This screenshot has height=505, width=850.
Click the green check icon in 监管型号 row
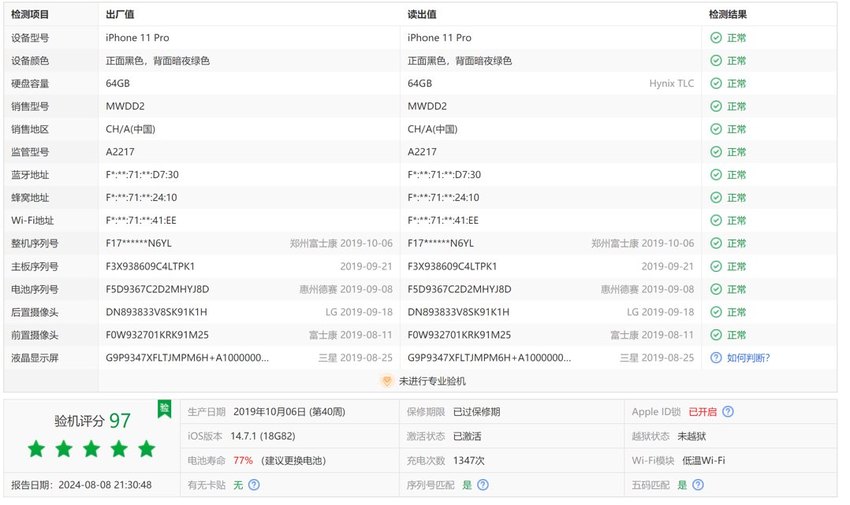[x=716, y=152]
